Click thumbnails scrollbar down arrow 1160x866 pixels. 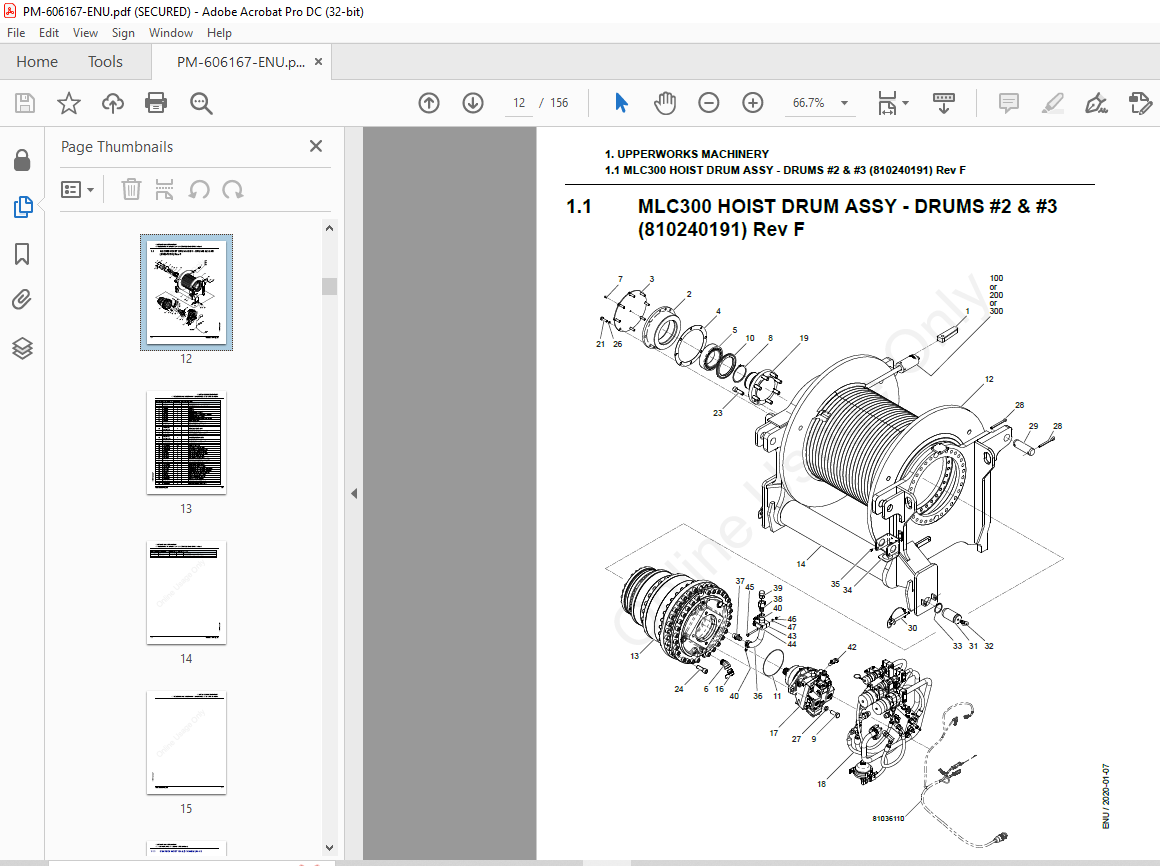coord(329,848)
